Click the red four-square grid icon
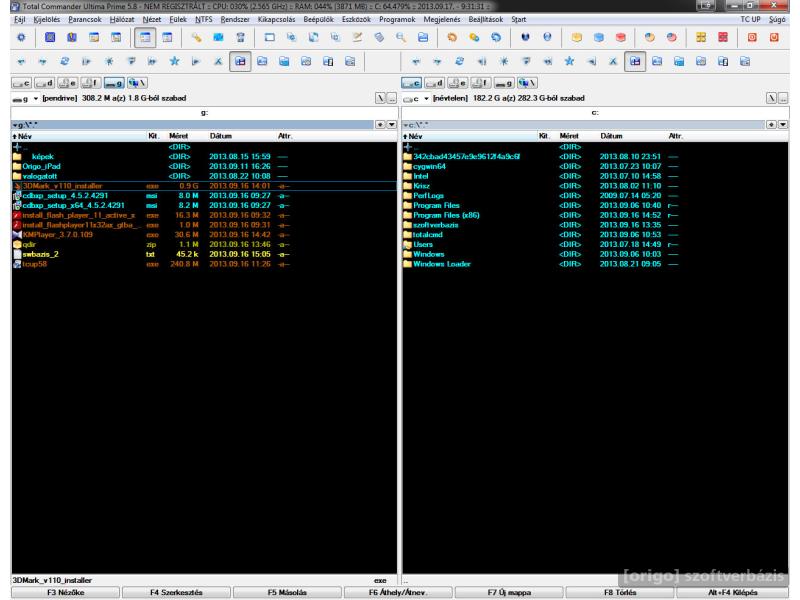This screenshot has height=600, width=800. click(x=723, y=37)
